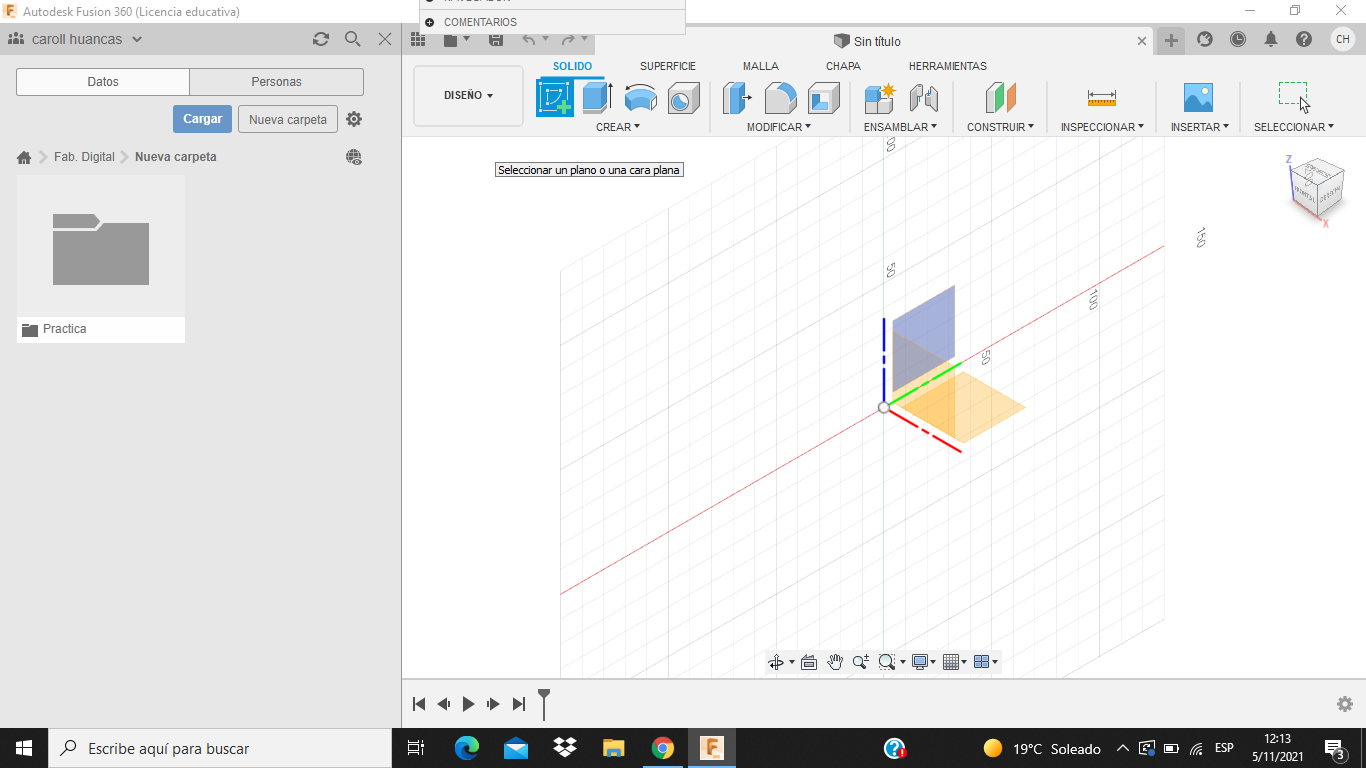Click the Look At icon
Image resolution: width=1366 pixels, height=768 pixels.
[x=809, y=662]
